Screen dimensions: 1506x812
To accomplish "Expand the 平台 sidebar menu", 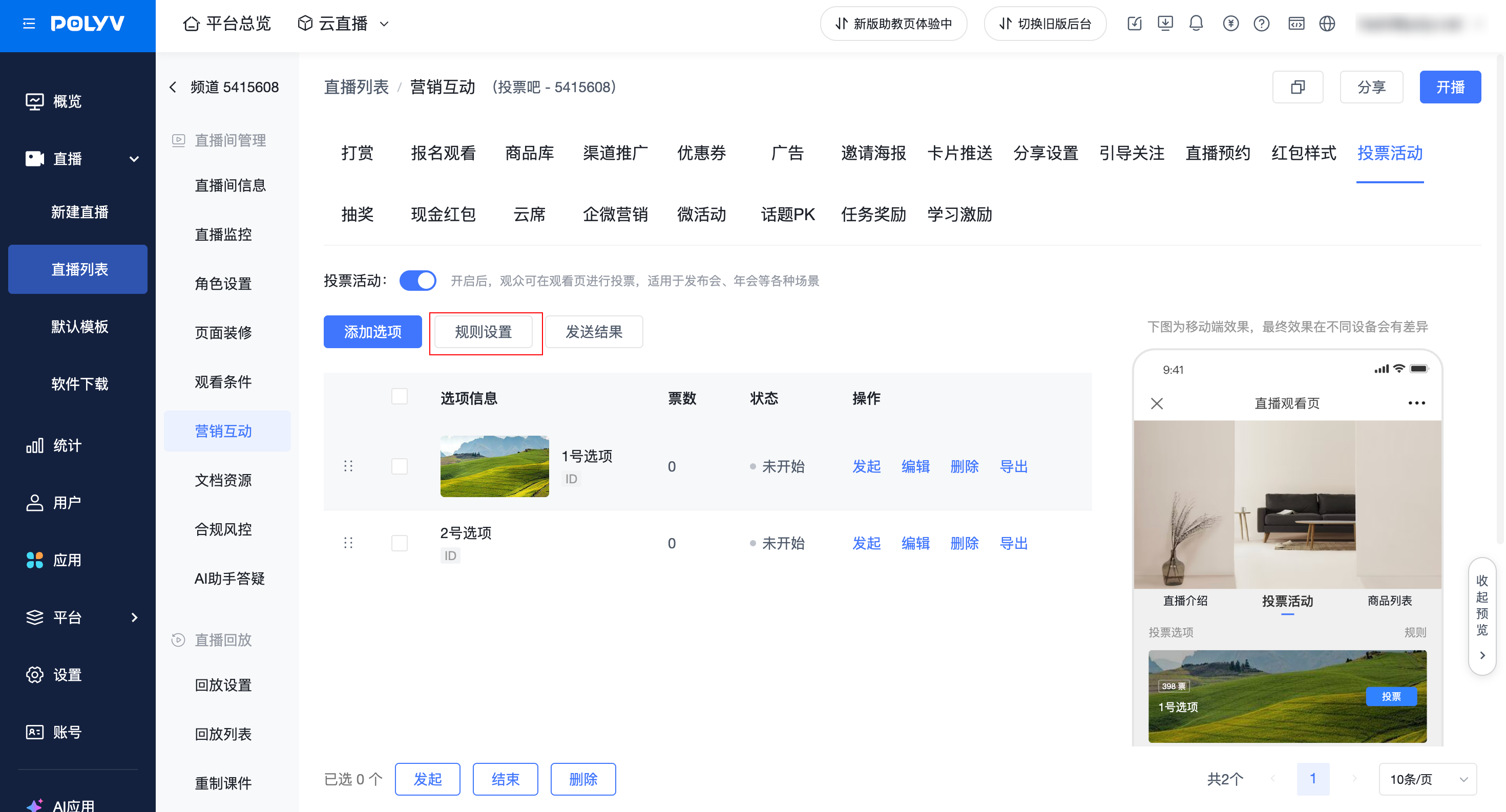I will pos(134,617).
